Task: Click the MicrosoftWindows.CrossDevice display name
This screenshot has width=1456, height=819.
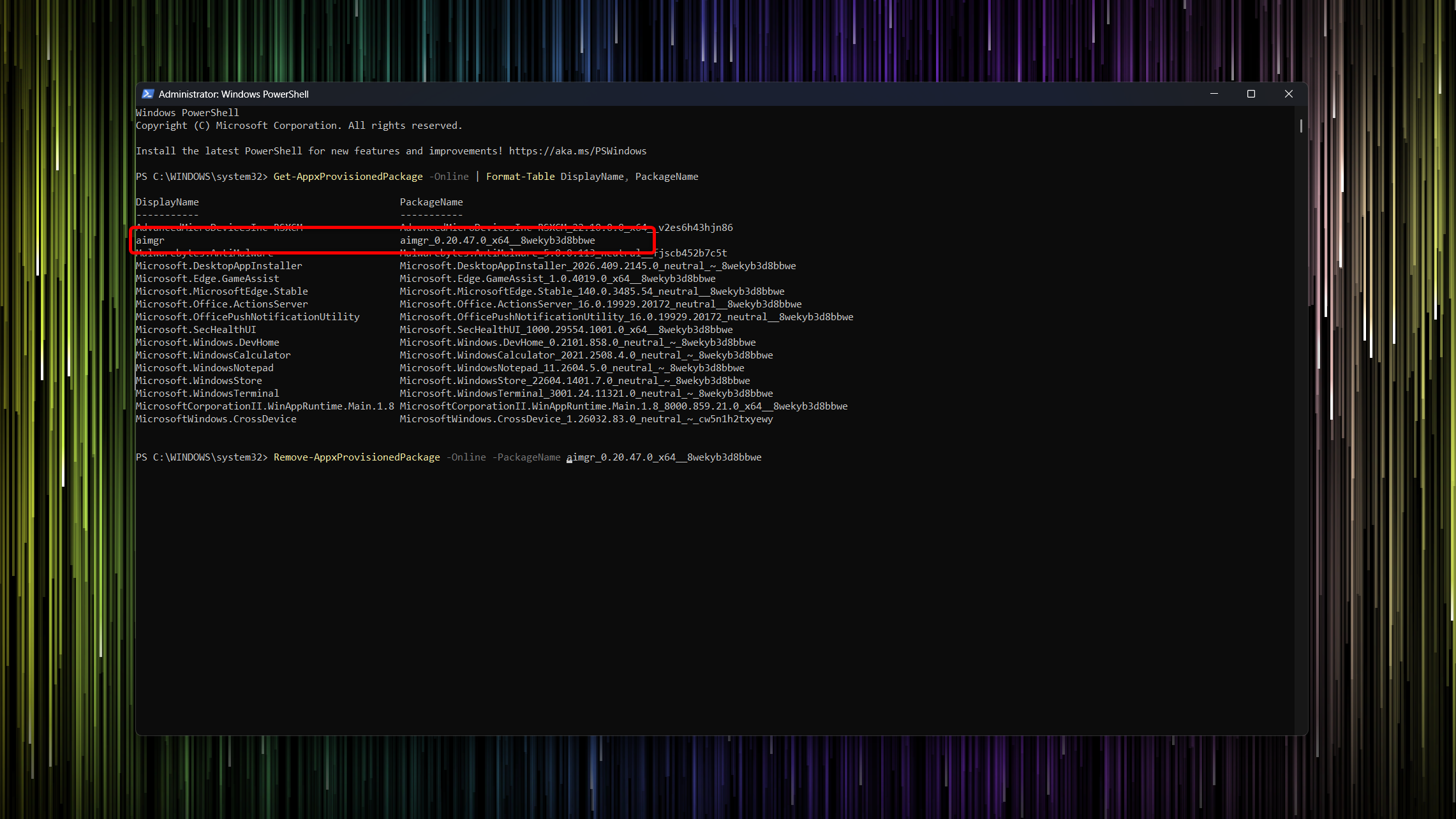Action: pos(216,419)
